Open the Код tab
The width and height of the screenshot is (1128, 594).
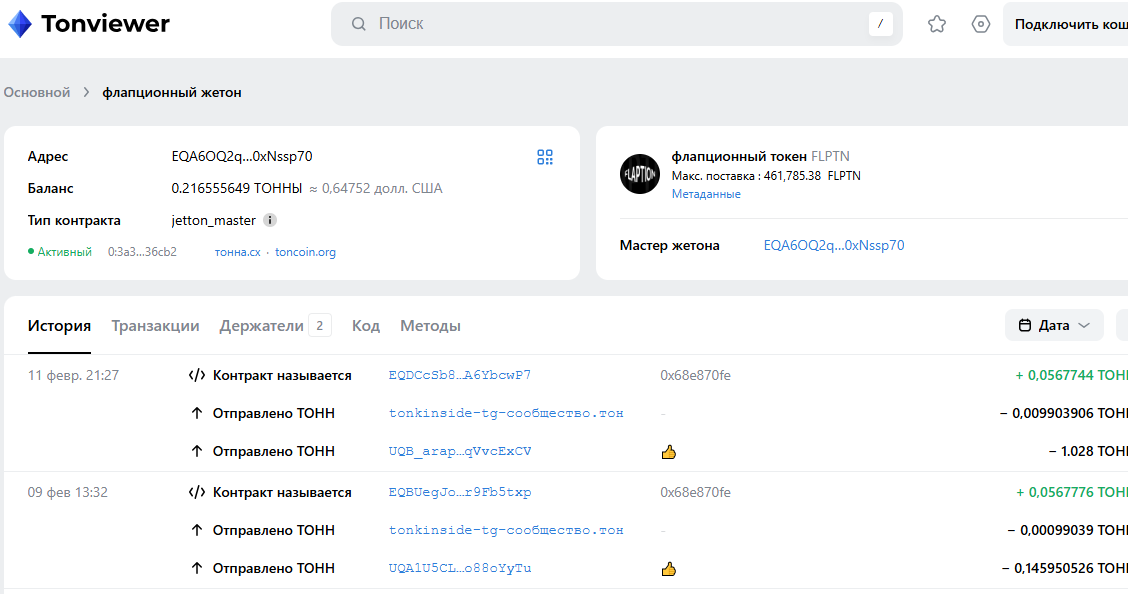pyautogui.click(x=365, y=326)
